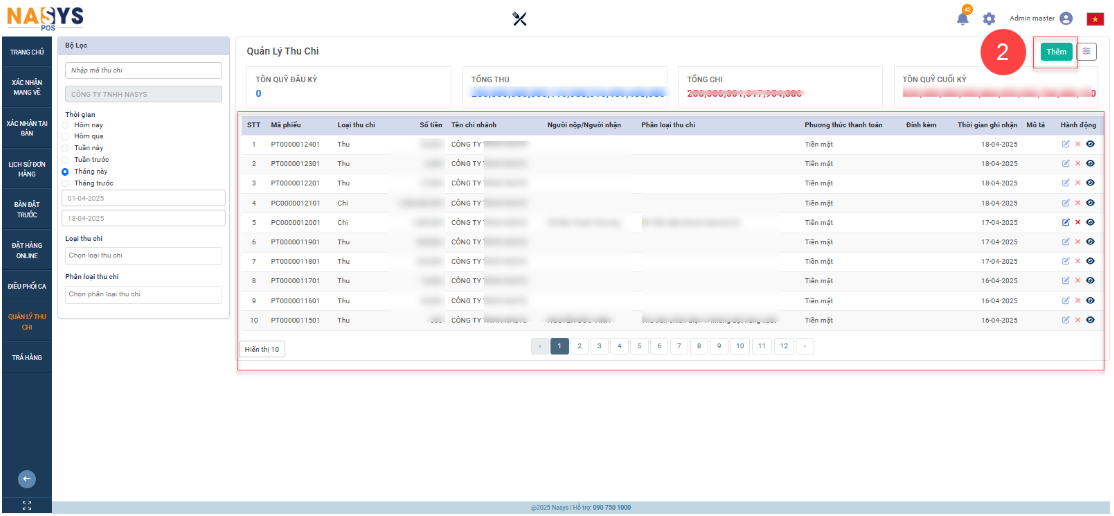Click the green Thêm button

pos(1056,52)
